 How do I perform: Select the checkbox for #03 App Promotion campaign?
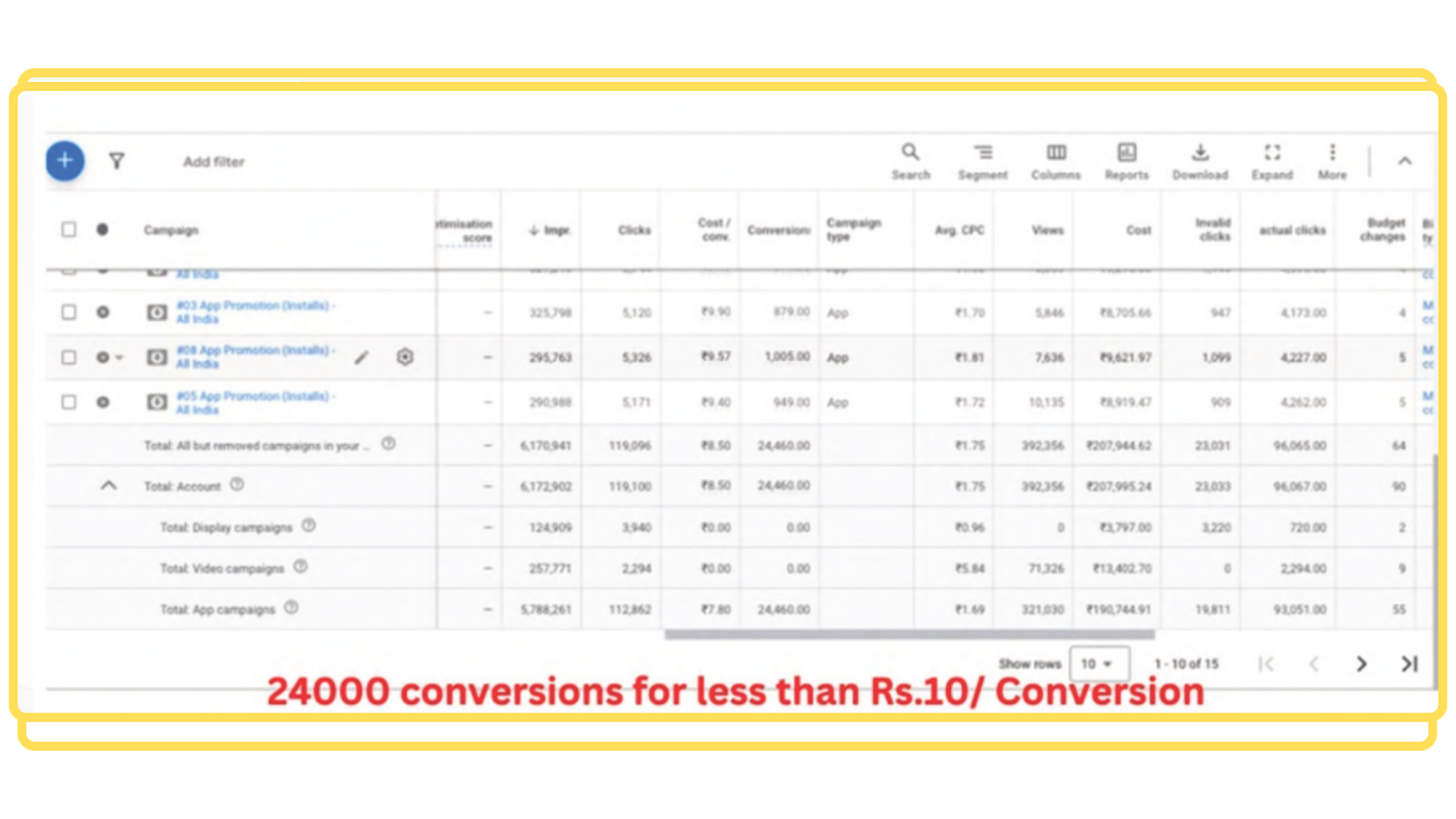coord(69,312)
